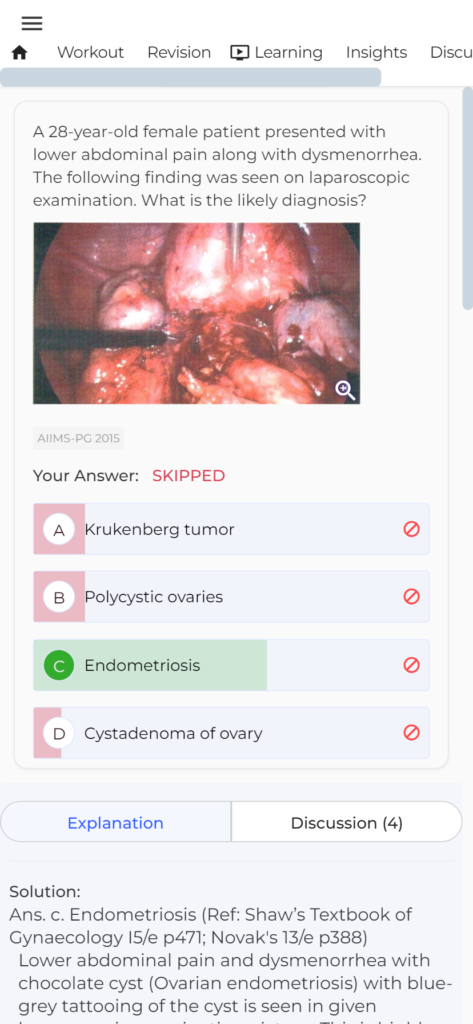Select option B Polycystic ovaries
Viewport: 473px width, 1024px height.
pyautogui.click(x=231, y=597)
